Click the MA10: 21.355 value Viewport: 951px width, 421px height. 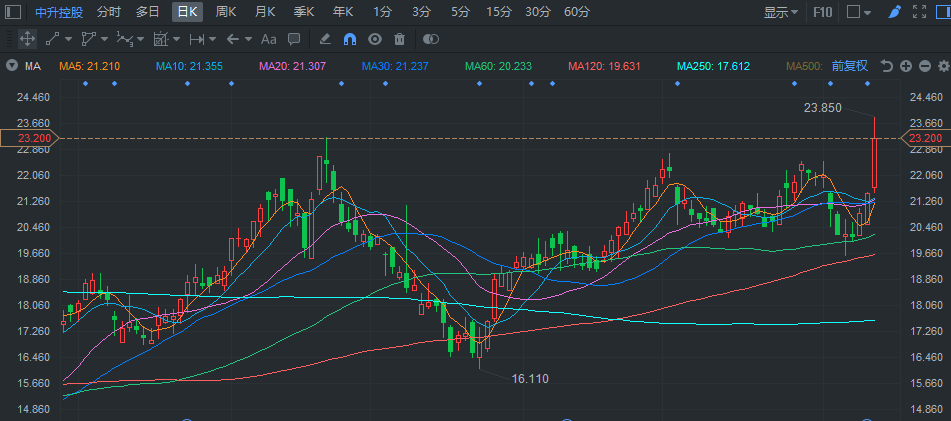pyautogui.click(x=189, y=66)
